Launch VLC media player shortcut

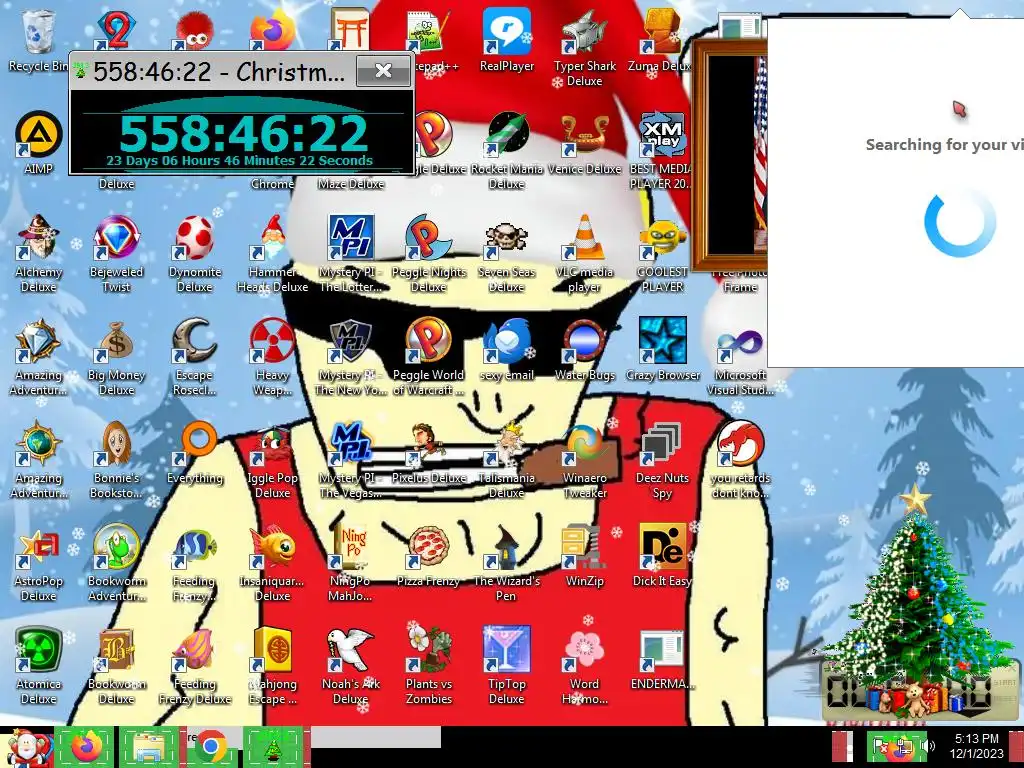(x=584, y=238)
